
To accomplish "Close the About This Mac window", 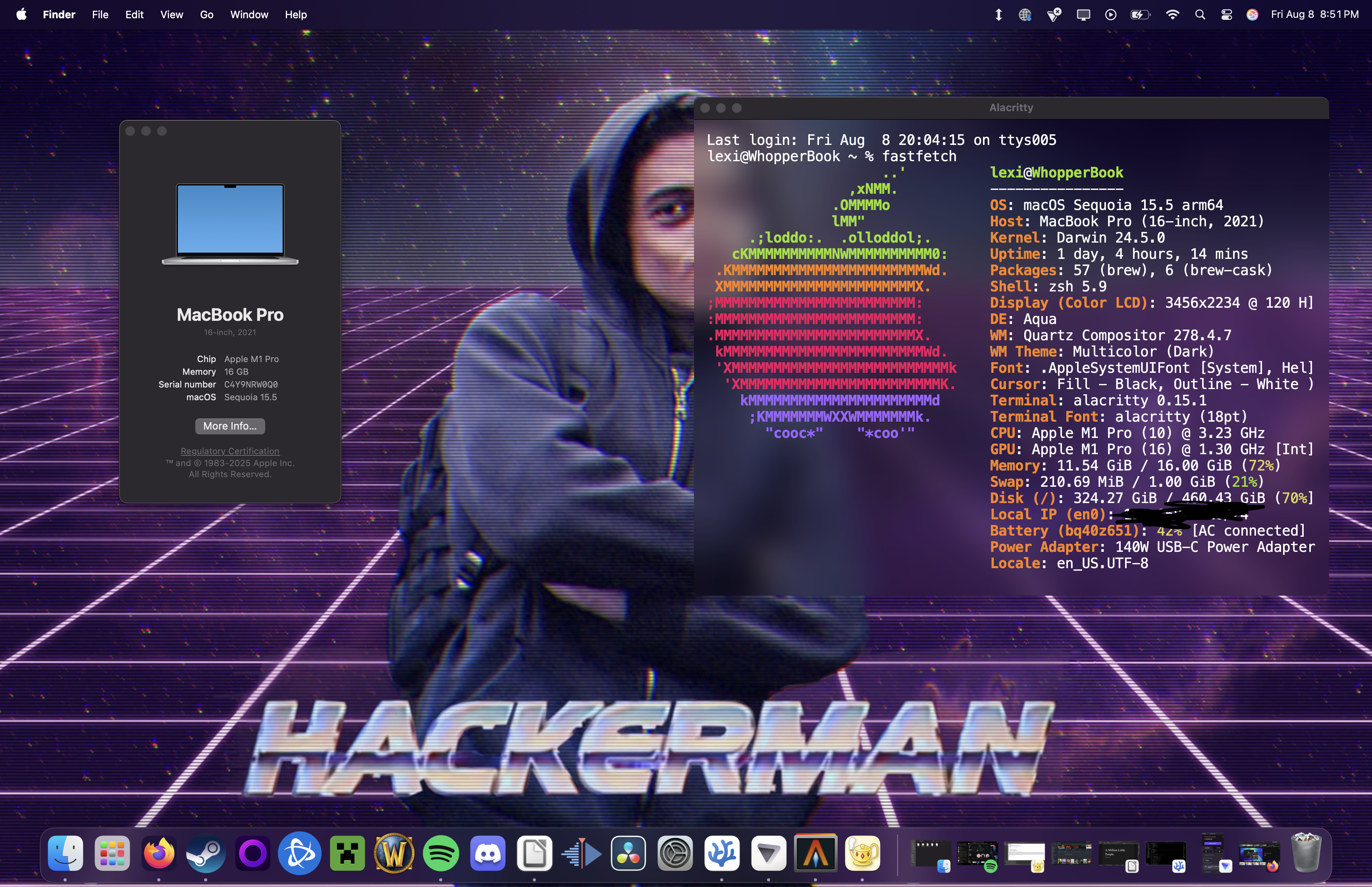I will point(130,131).
